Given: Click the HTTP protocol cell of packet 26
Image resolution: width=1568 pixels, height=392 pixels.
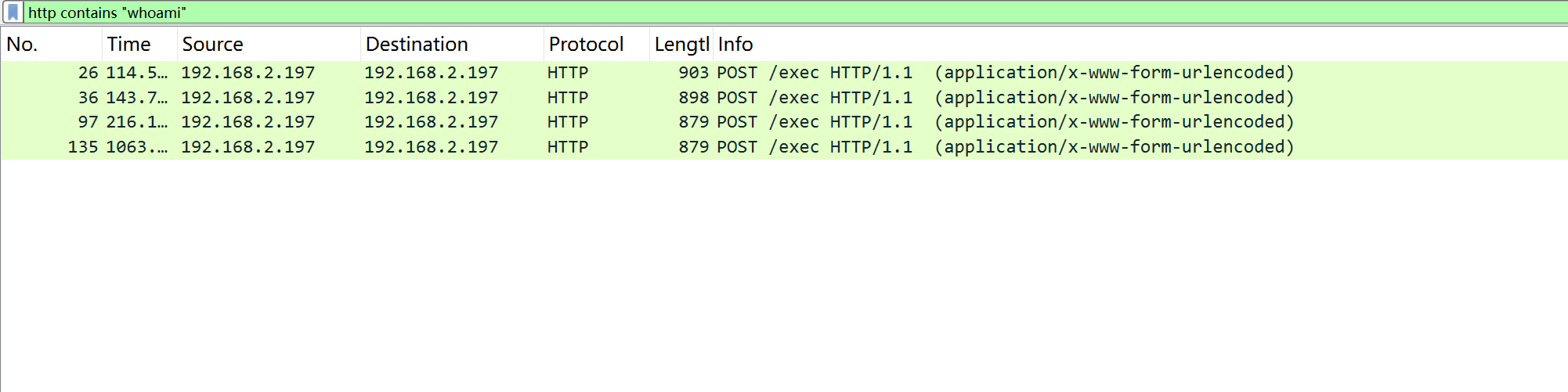Looking at the screenshot, I should [568, 73].
